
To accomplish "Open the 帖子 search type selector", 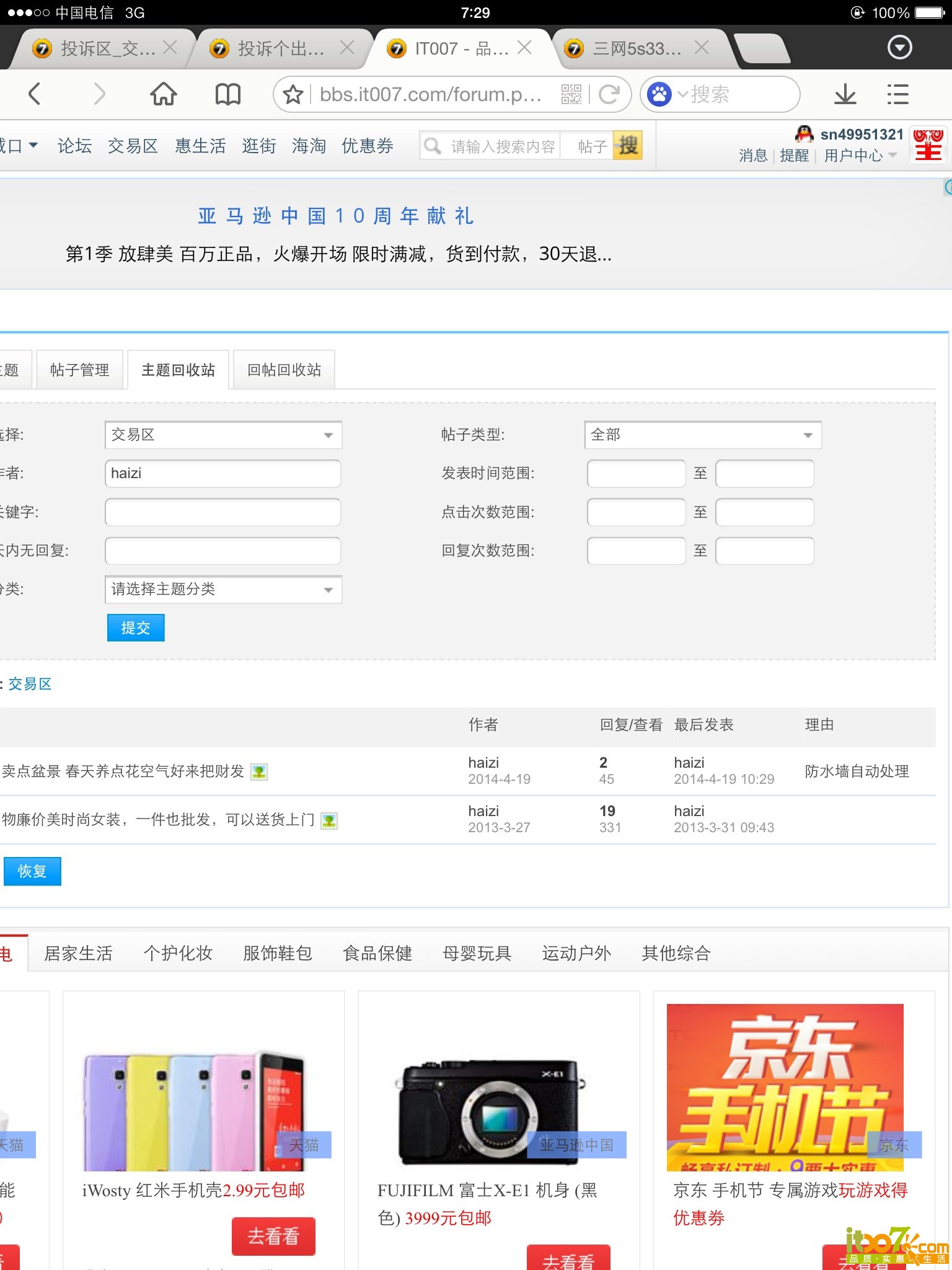I will click(591, 146).
